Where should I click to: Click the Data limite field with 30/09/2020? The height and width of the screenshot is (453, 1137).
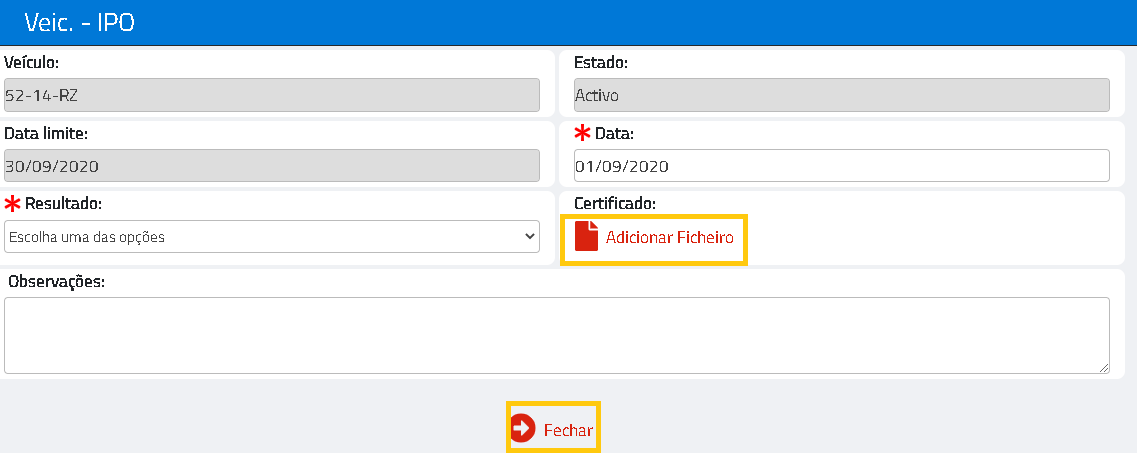271,166
